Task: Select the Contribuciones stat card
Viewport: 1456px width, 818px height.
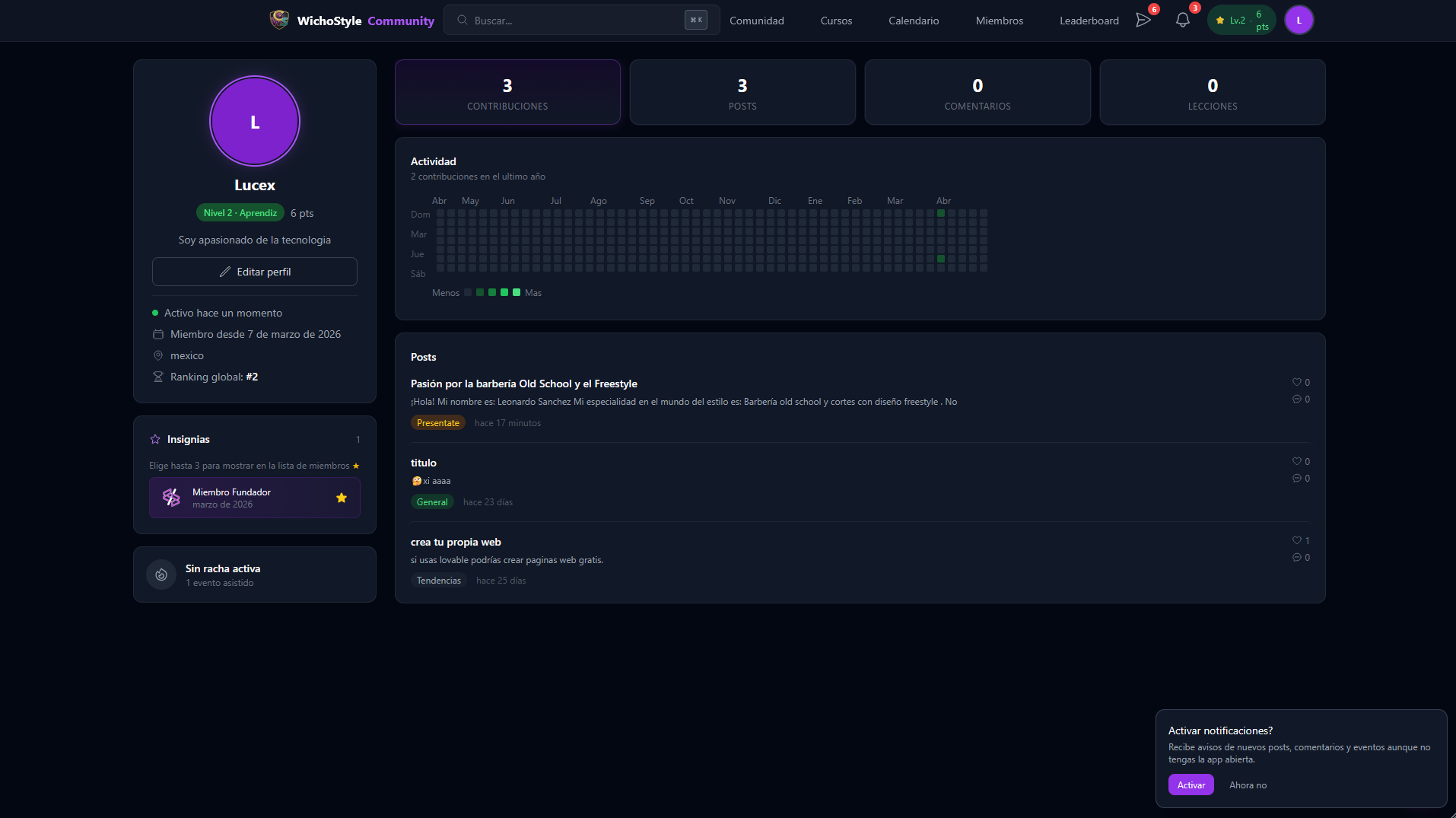Action: 507,92
